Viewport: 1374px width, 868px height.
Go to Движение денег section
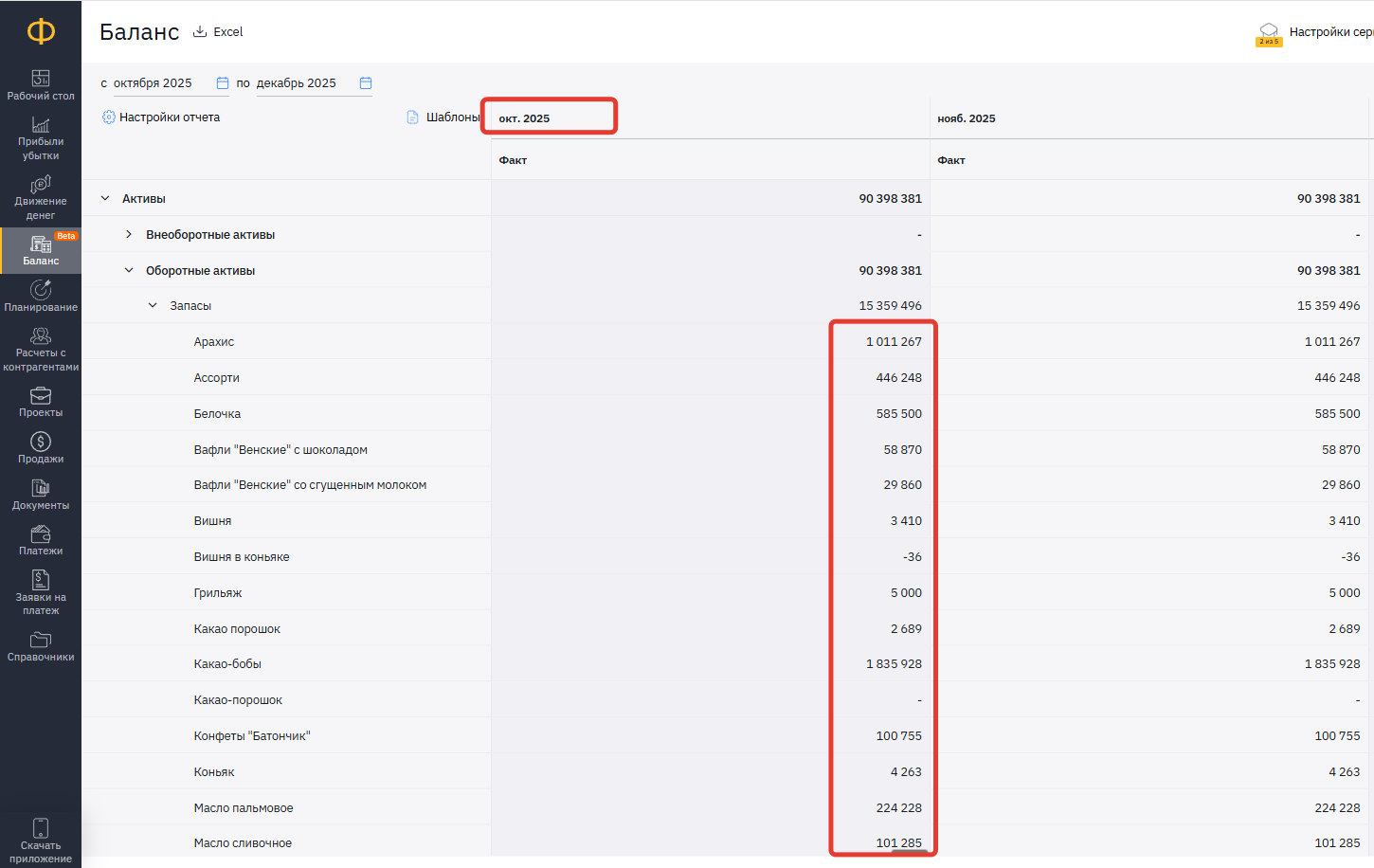pyautogui.click(x=41, y=197)
